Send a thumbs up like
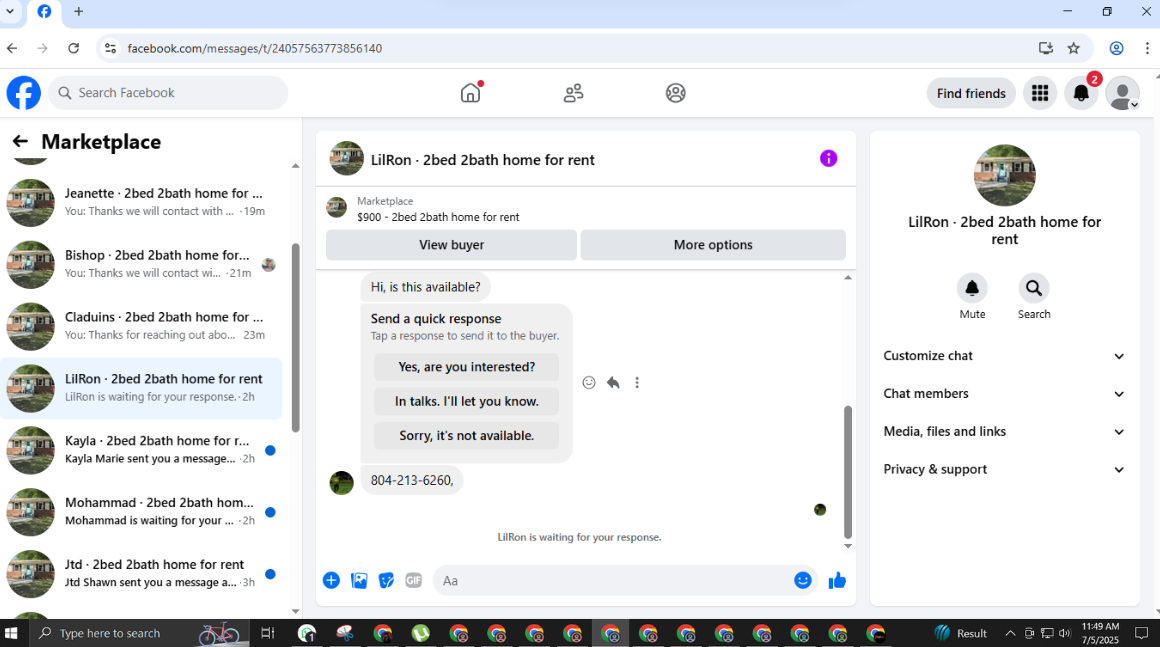Viewport: 1160px width, 647px height. click(837, 580)
